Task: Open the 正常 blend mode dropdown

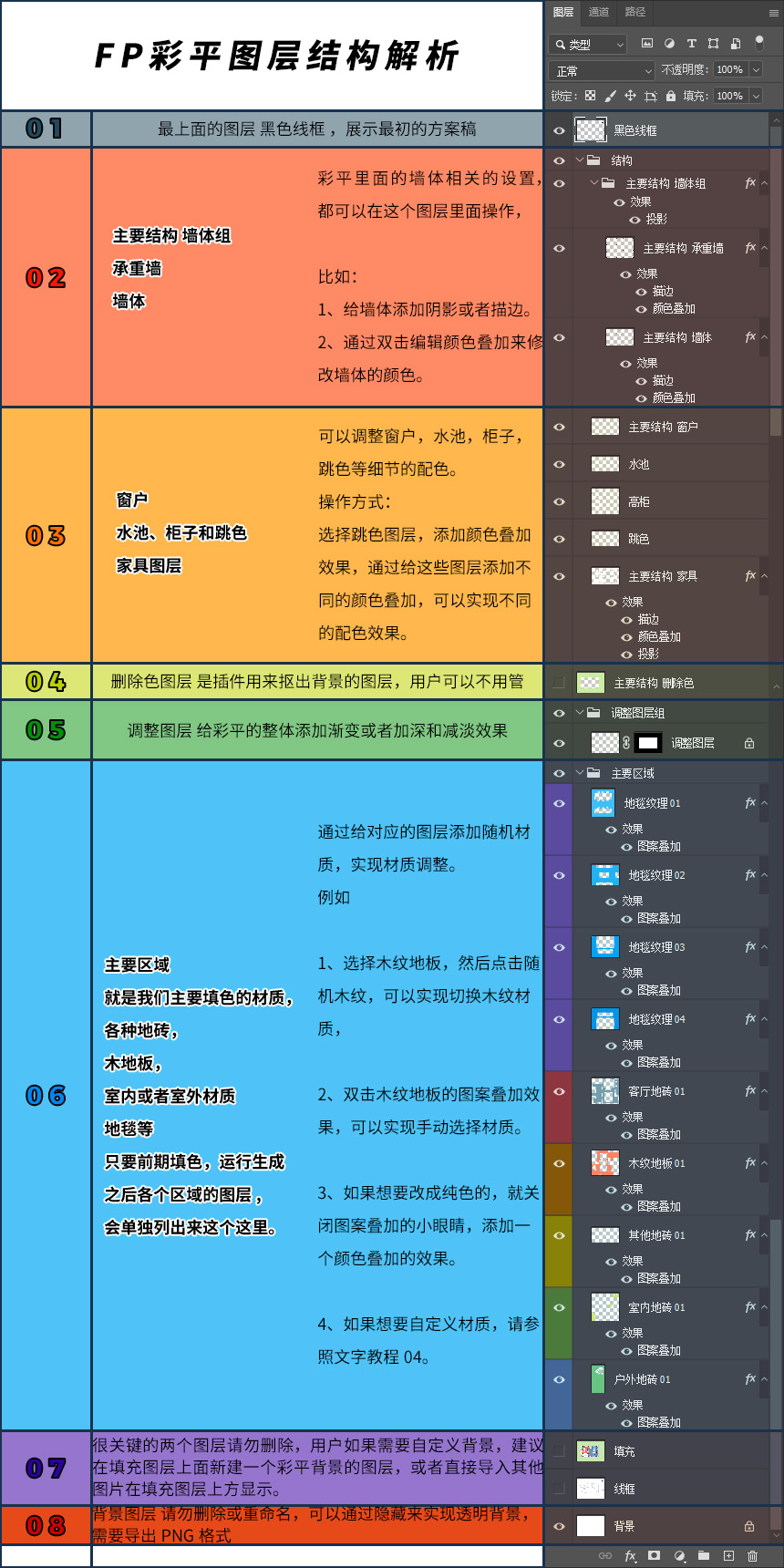Action: 603,70
